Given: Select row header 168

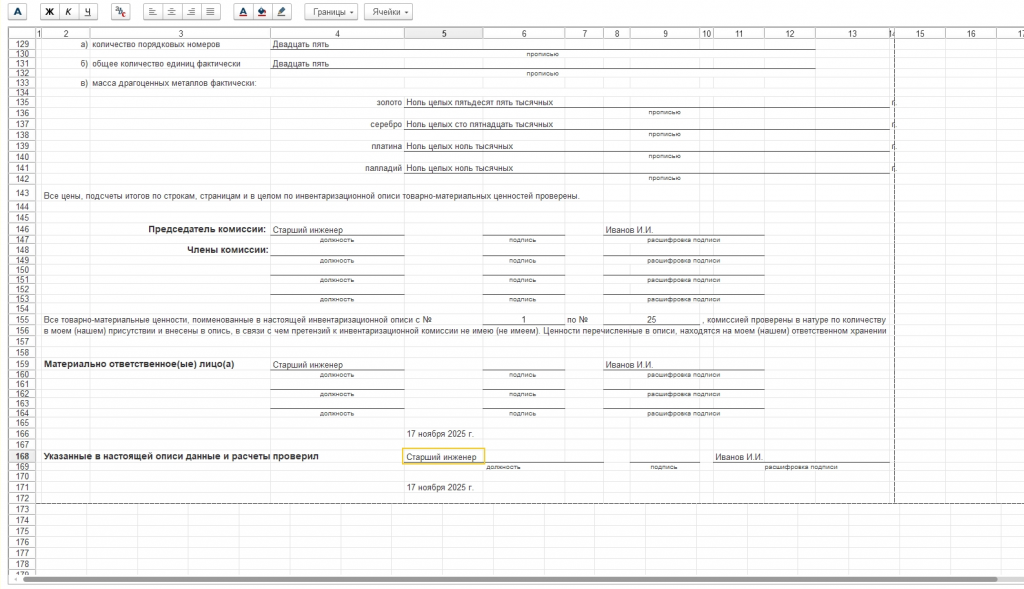Looking at the screenshot, I should pyautogui.click(x=23, y=456).
